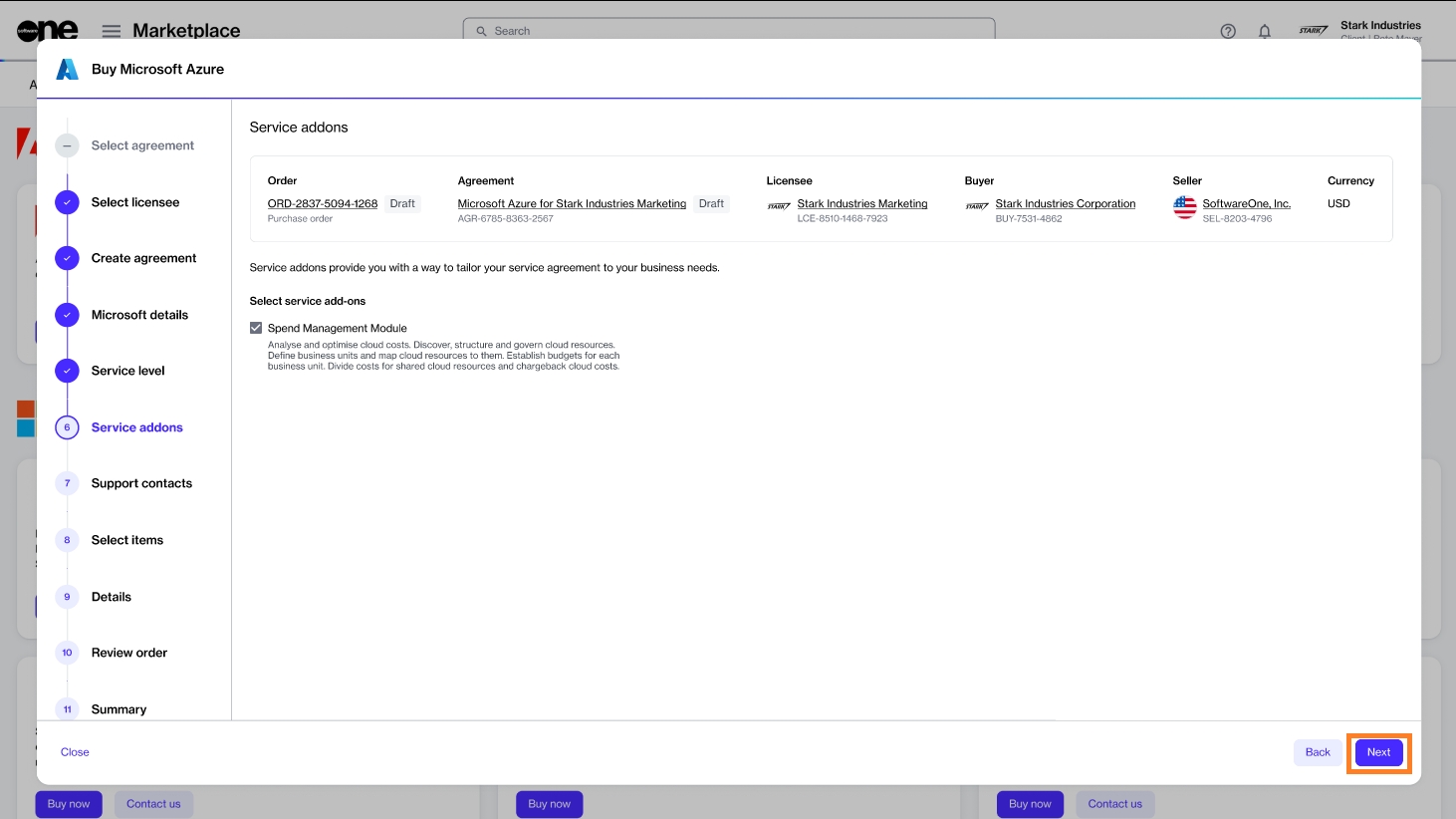1456x819 pixels.
Task: Uncheck the Spend Management Module checkbox
Action: click(x=256, y=328)
